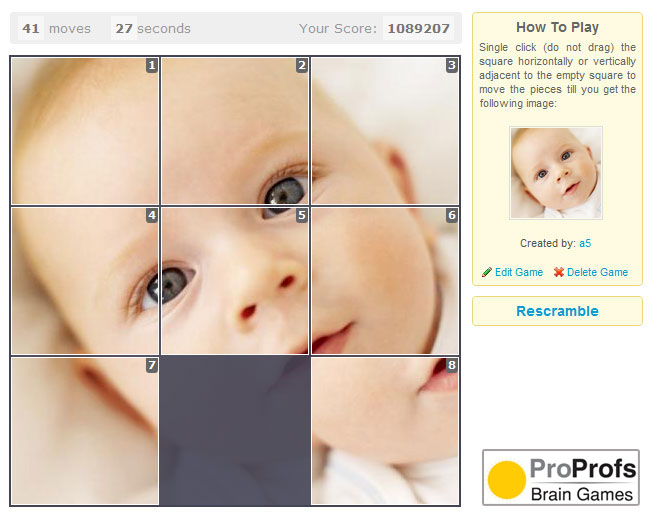Viewport: 653px width, 520px height.
Task: Click the Rescramble button
Action: coord(557,311)
